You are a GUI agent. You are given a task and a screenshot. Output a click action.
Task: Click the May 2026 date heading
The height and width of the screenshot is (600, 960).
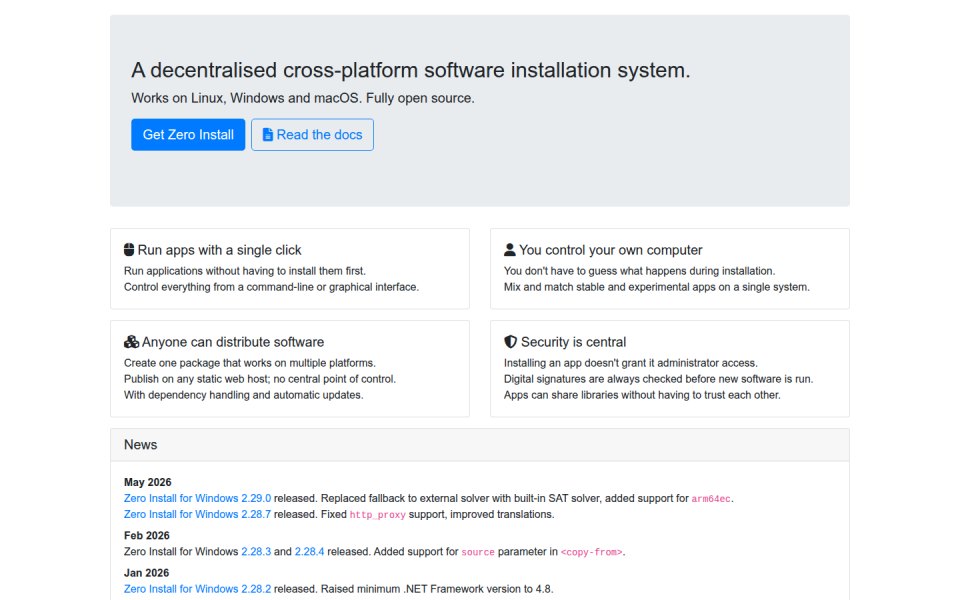pyautogui.click(x=148, y=482)
